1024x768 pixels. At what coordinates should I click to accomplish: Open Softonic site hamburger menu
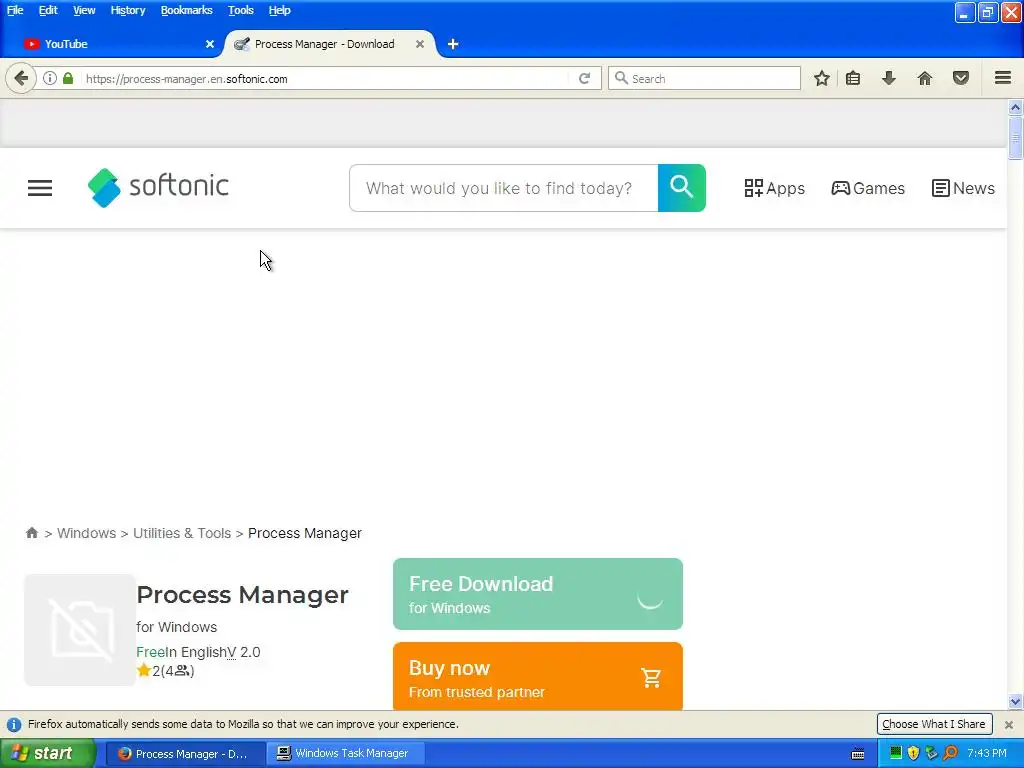pos(40,188)
